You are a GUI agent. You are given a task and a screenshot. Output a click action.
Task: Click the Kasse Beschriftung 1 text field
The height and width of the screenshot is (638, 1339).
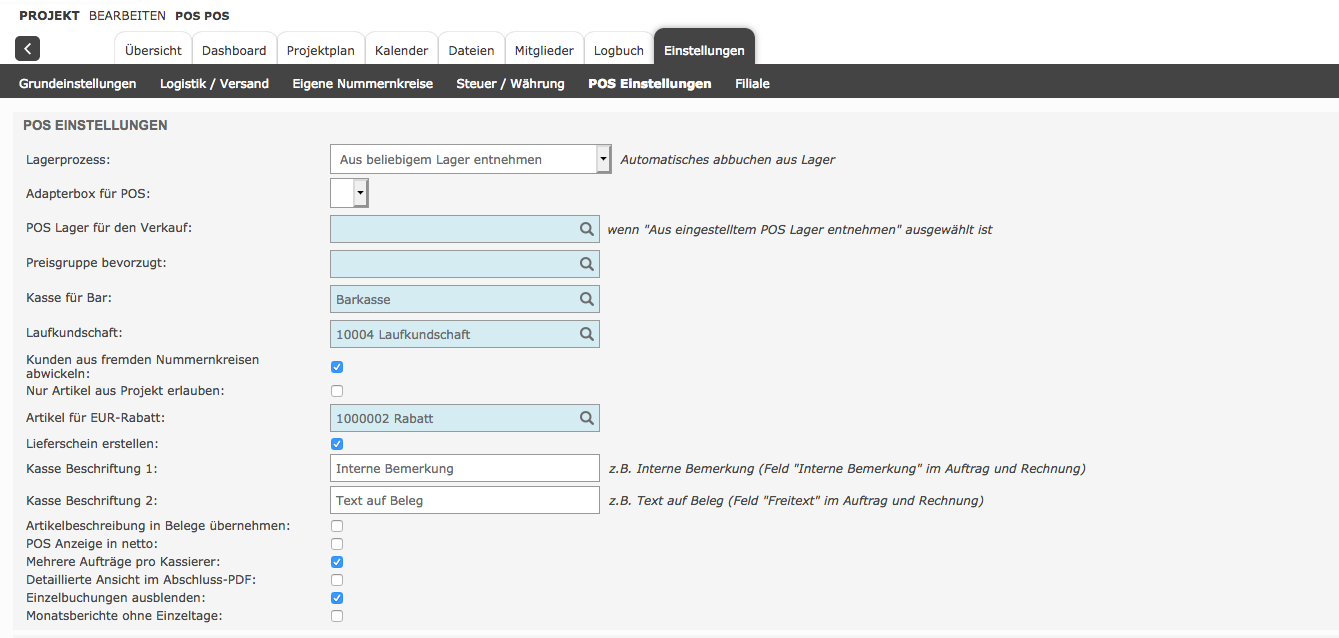pyautogui.click(x=464, y=469)
